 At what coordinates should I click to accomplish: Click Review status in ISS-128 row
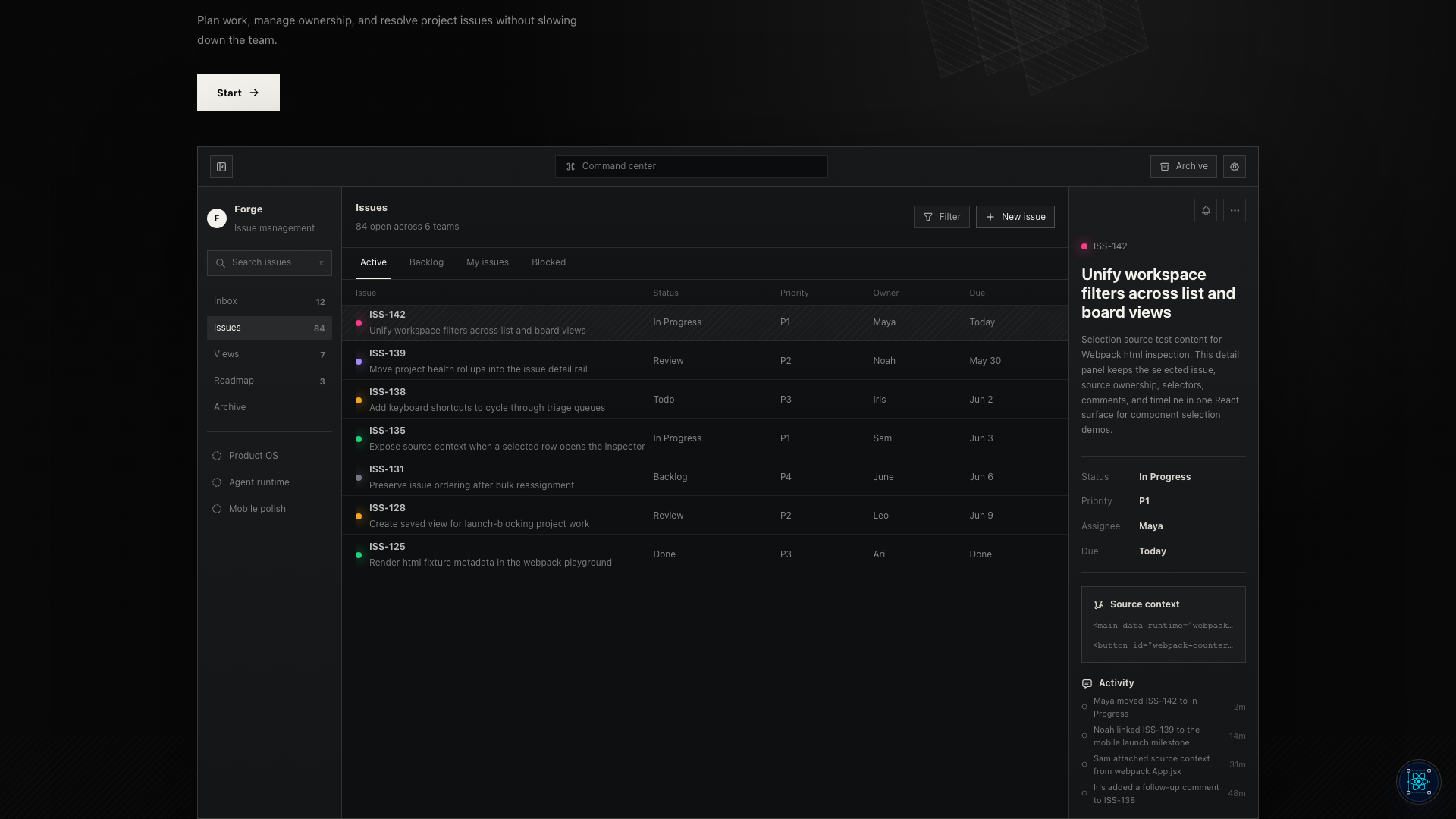tap(668, 516)
